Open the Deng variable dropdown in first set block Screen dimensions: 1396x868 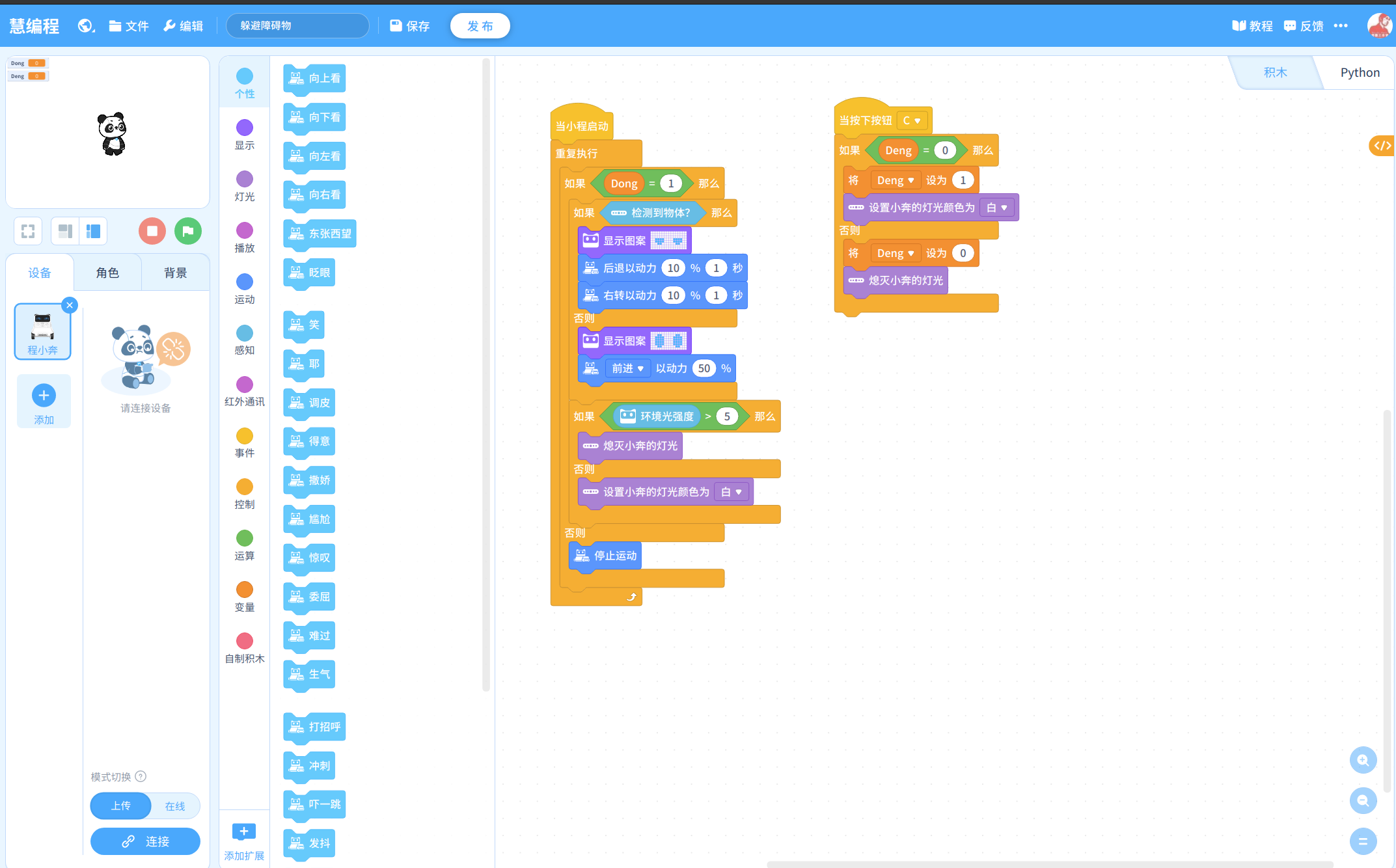pos(896,180)
